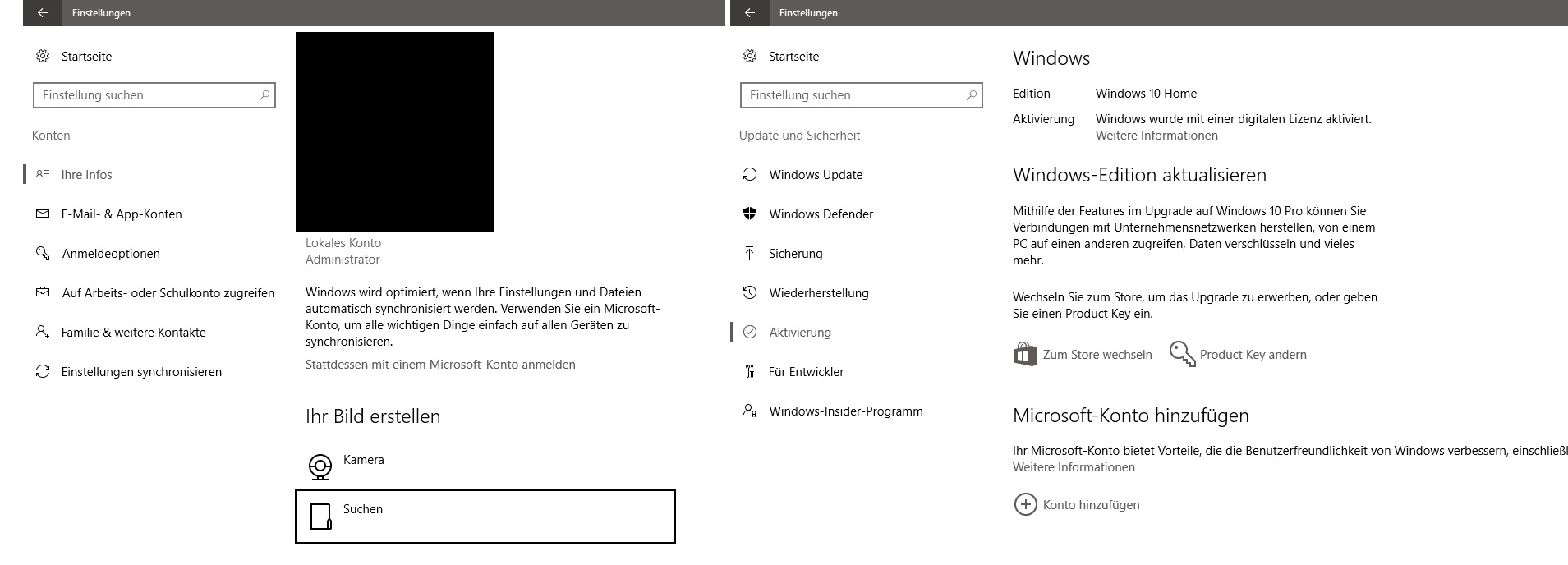Click the Product Key key icon
Viewport: 1568px width, 565px height.
(x=1183, y=354)
